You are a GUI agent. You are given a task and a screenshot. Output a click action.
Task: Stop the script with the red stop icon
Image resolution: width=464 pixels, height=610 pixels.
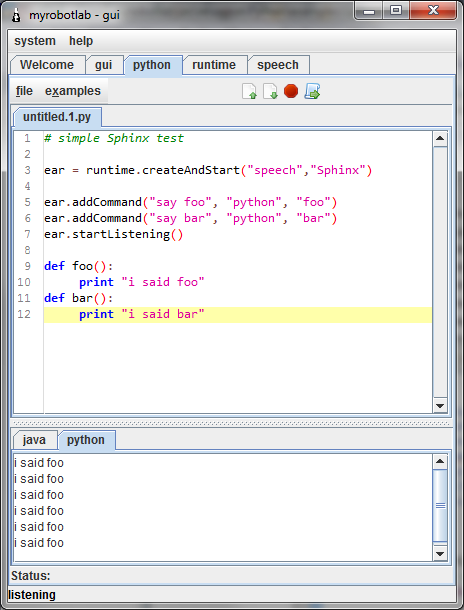click(x=291, y=91)
